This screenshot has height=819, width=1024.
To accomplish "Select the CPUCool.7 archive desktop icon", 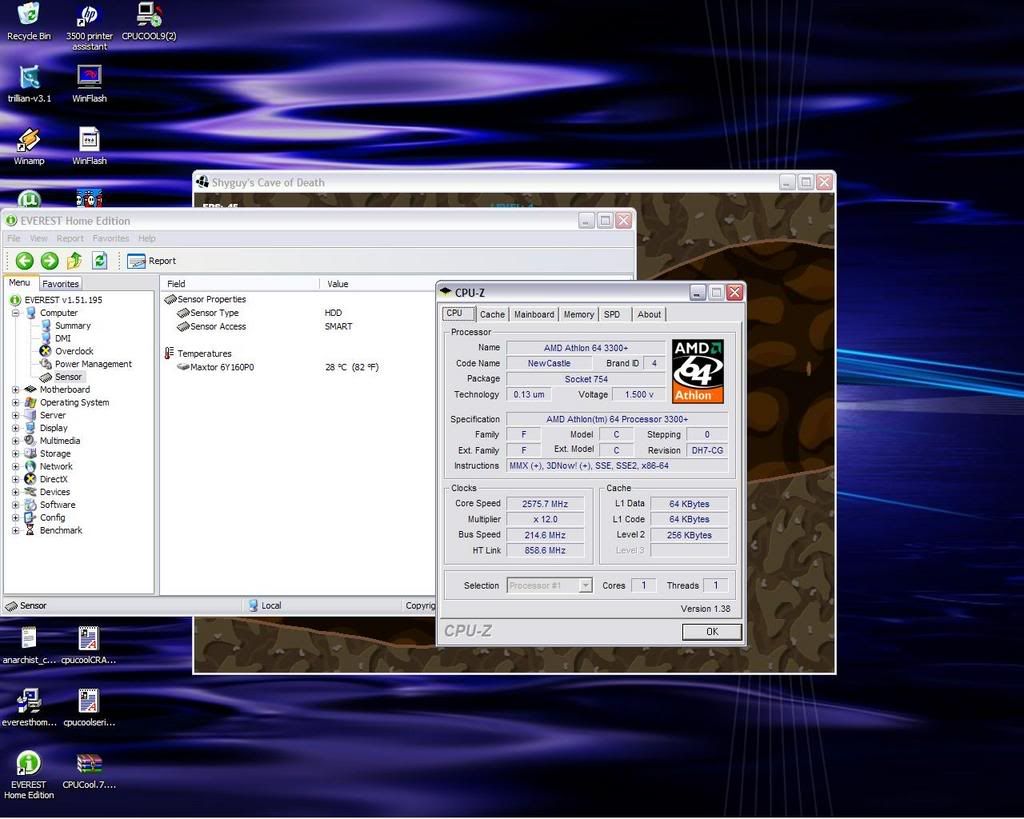I will point(89,764).
